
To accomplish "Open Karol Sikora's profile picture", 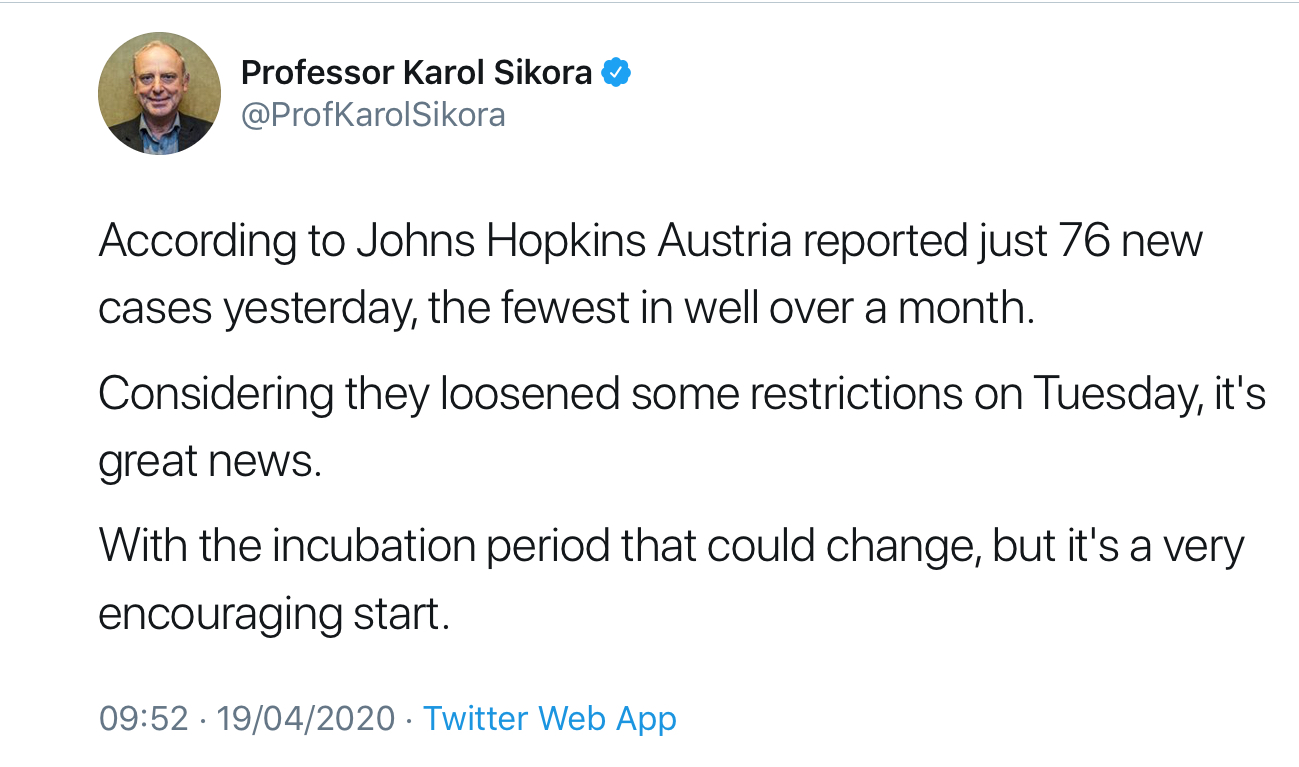I will [x=159, y=93].
